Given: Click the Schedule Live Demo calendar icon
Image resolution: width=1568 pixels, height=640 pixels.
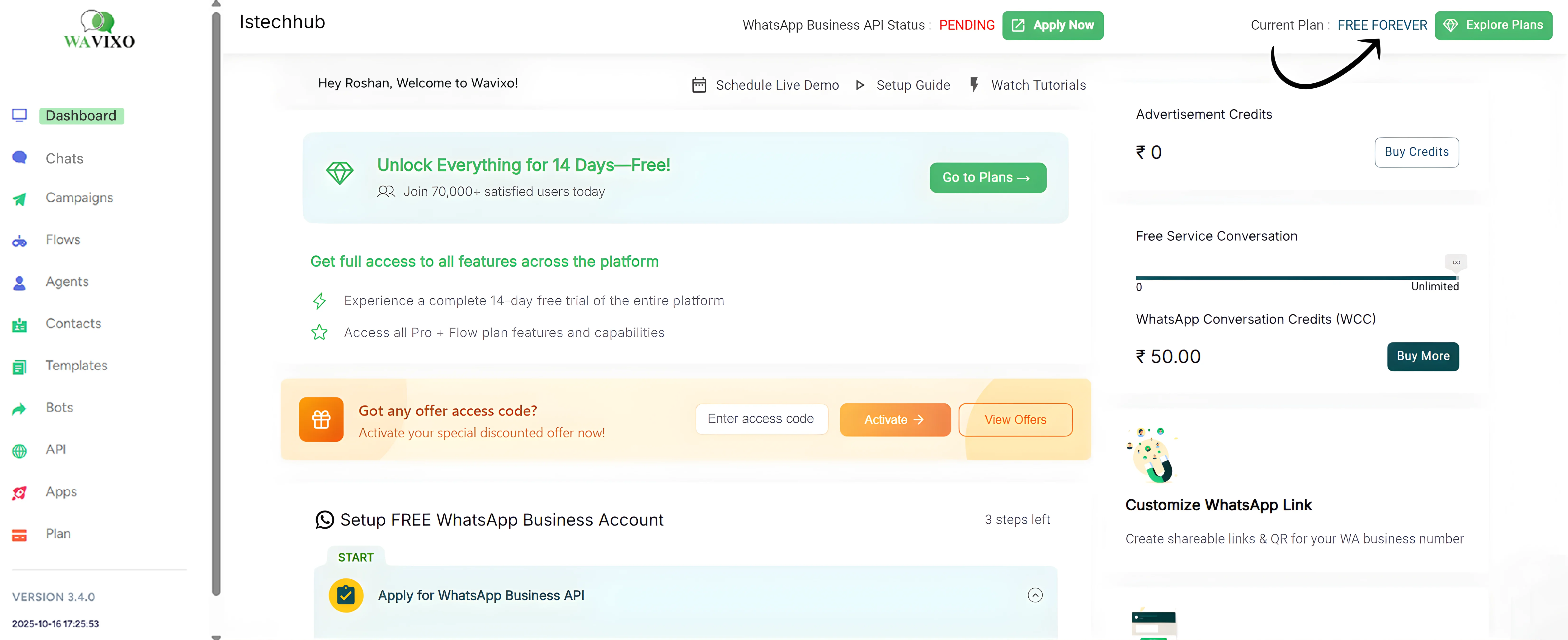Looking at the screenshot, I should pyautogui.click(x=699, y=85).
